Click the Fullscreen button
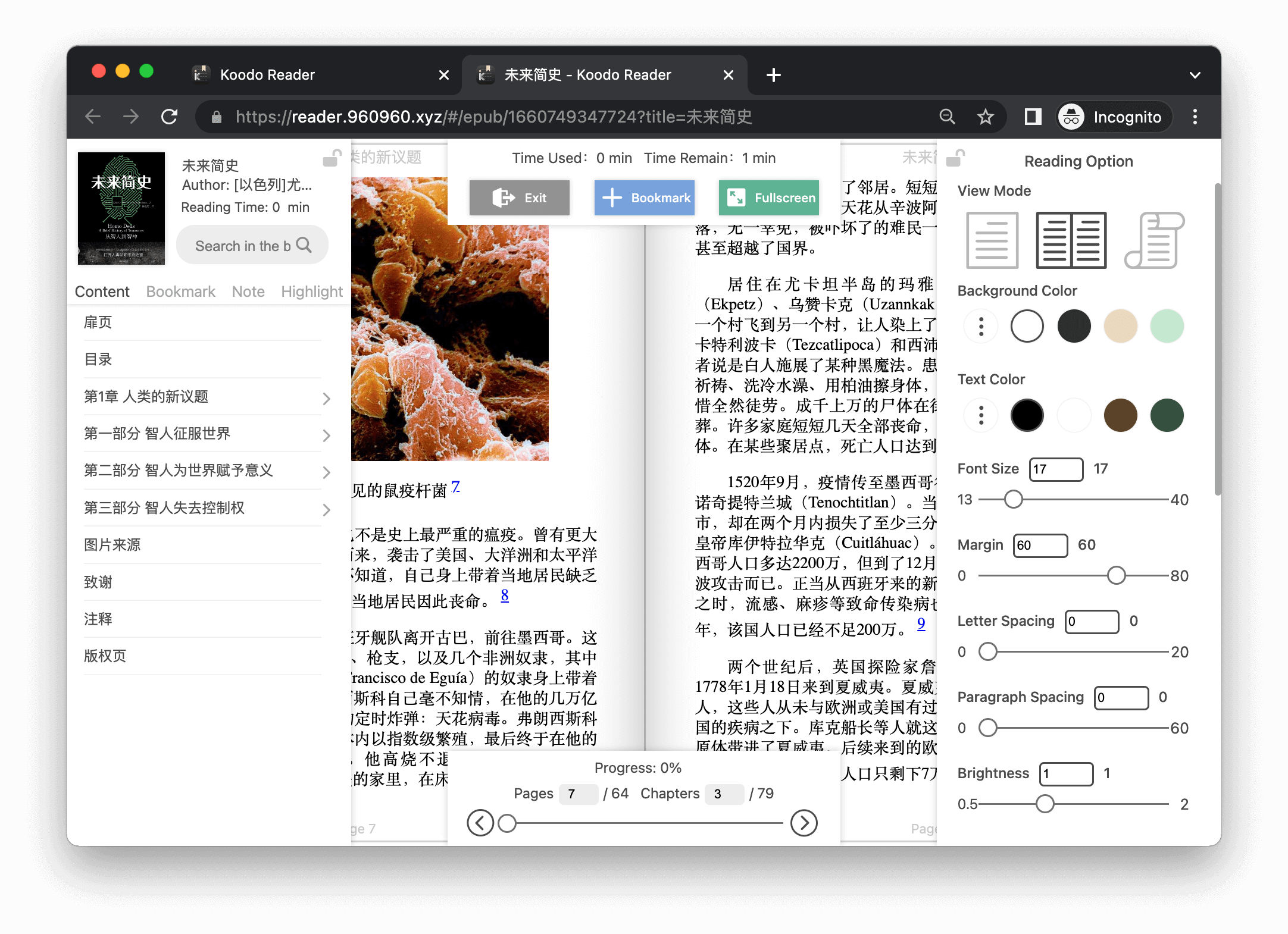 [x=769, y=198]
